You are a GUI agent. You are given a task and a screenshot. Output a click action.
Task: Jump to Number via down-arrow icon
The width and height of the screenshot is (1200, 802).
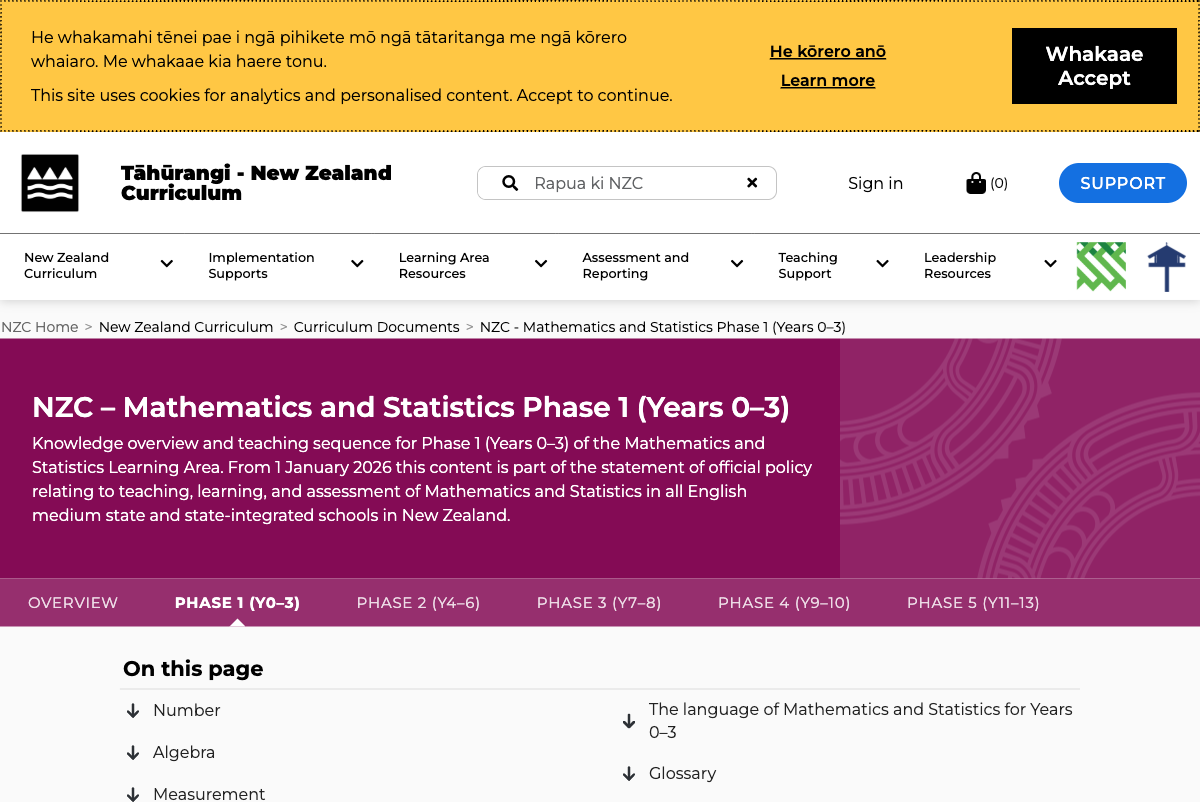click(x=132, y=711)
